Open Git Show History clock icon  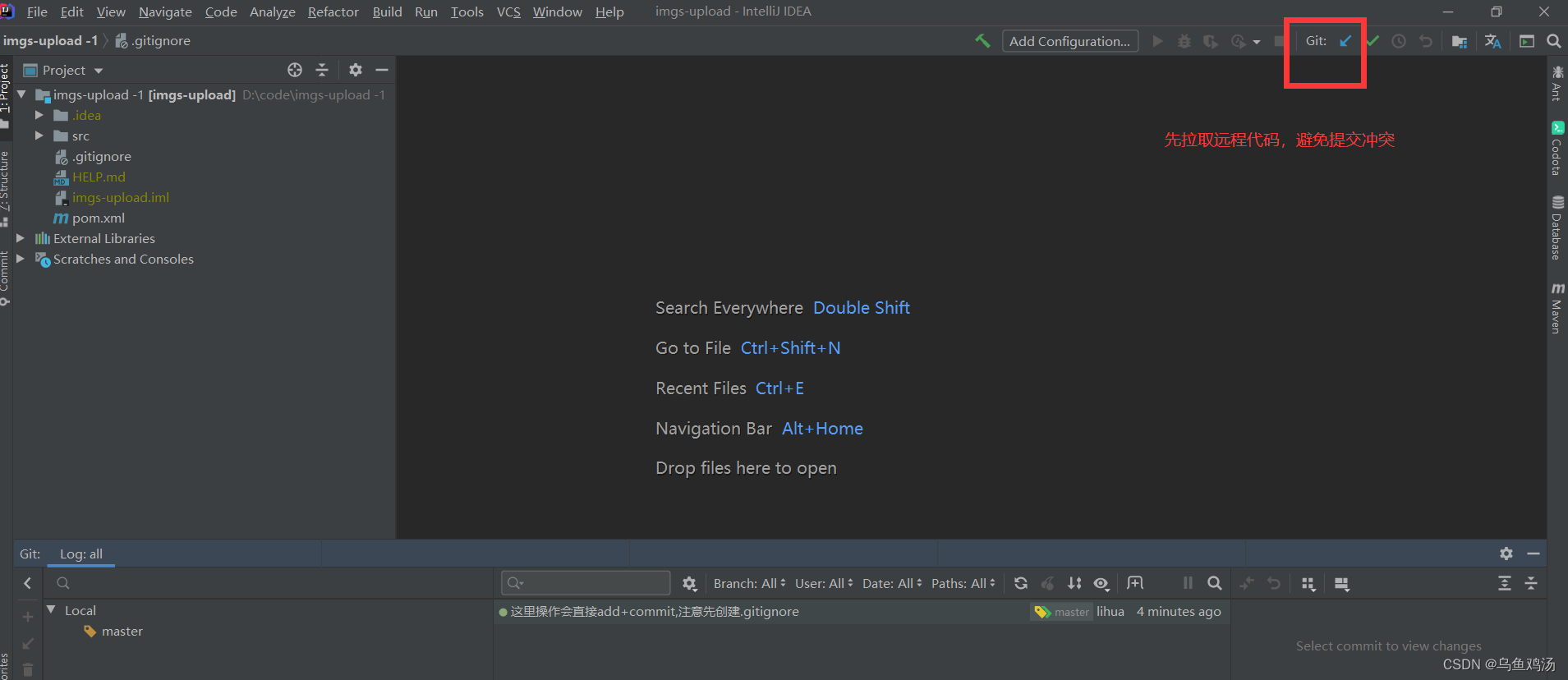pyautogui.click(x=1399, y=41)
